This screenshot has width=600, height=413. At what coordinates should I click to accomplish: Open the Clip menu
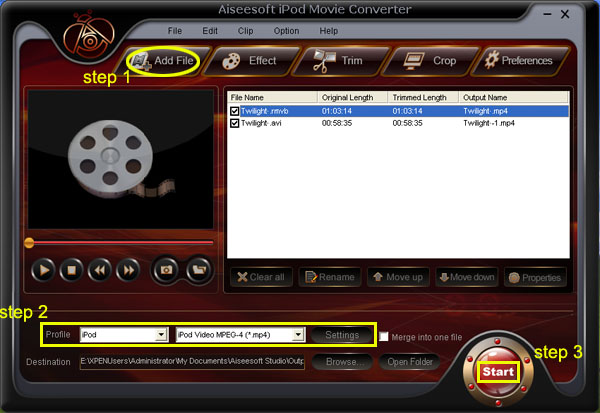click(x=247, y=31)
